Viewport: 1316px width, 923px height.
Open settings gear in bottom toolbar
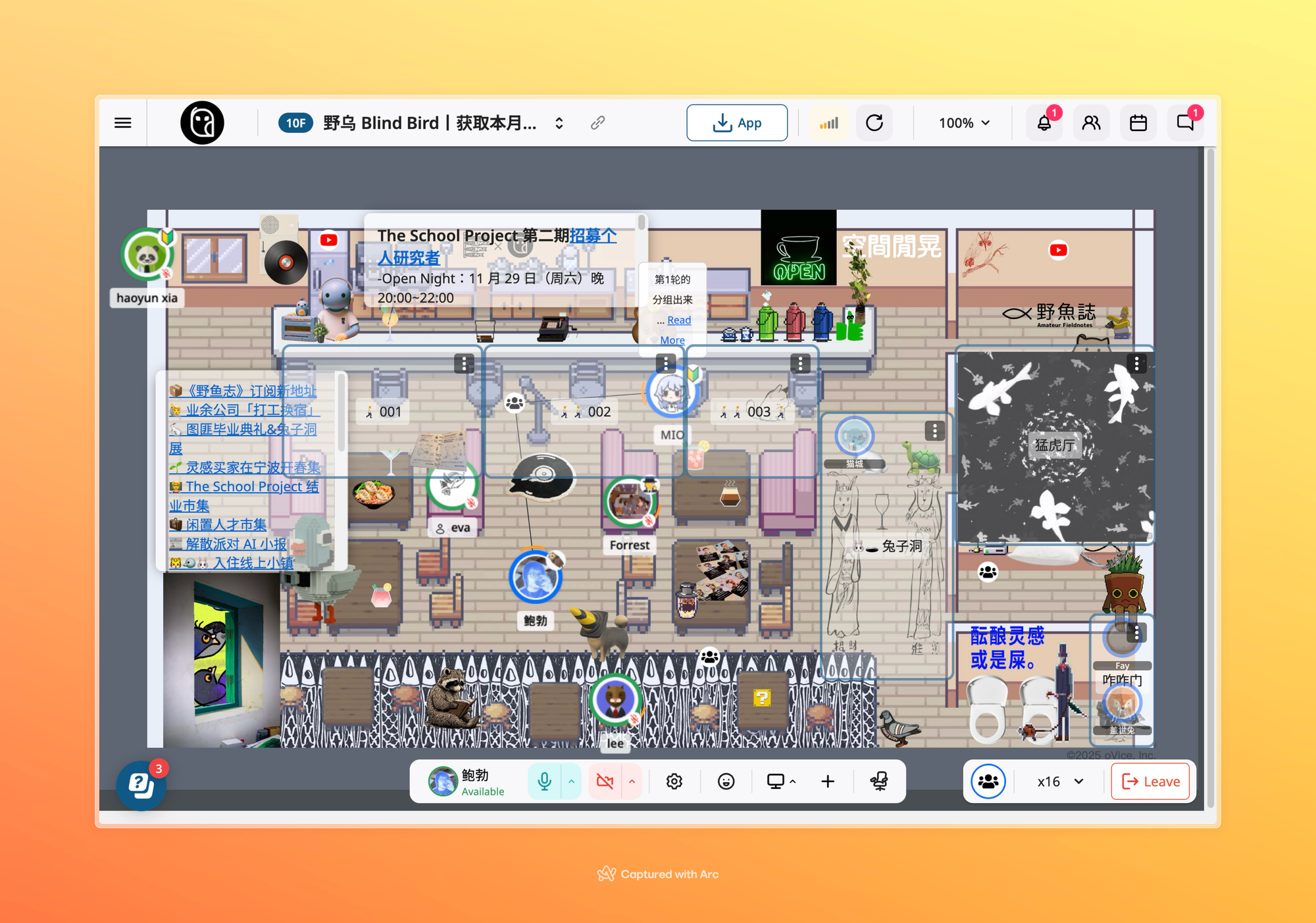(x=674, y=781)
